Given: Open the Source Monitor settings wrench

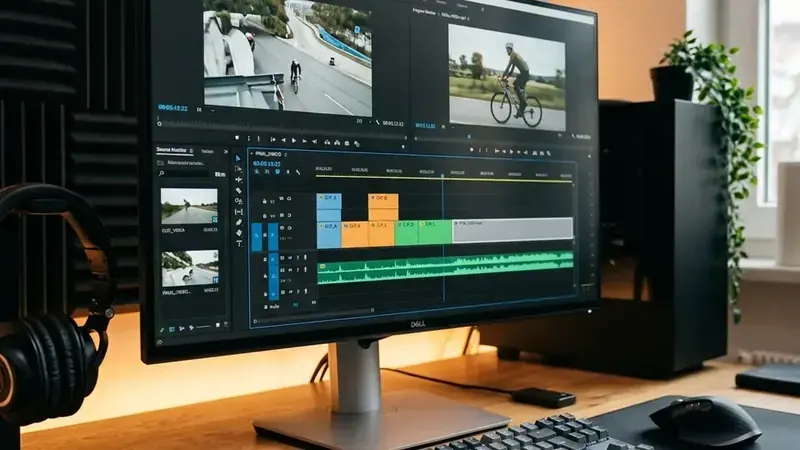Looking at the screenshot, I should coord(378,122).
